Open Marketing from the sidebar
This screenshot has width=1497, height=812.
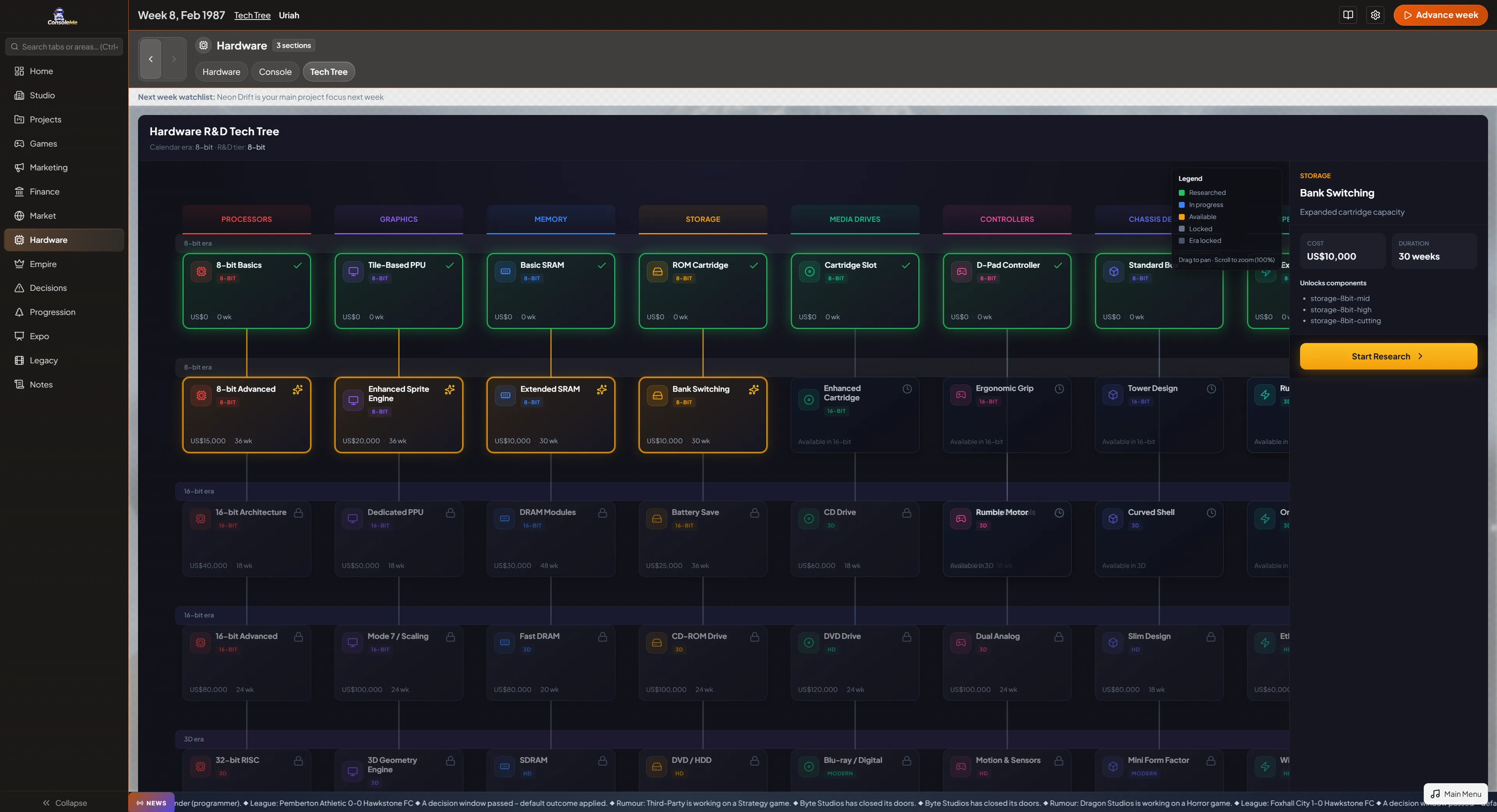tap(64, 167)
